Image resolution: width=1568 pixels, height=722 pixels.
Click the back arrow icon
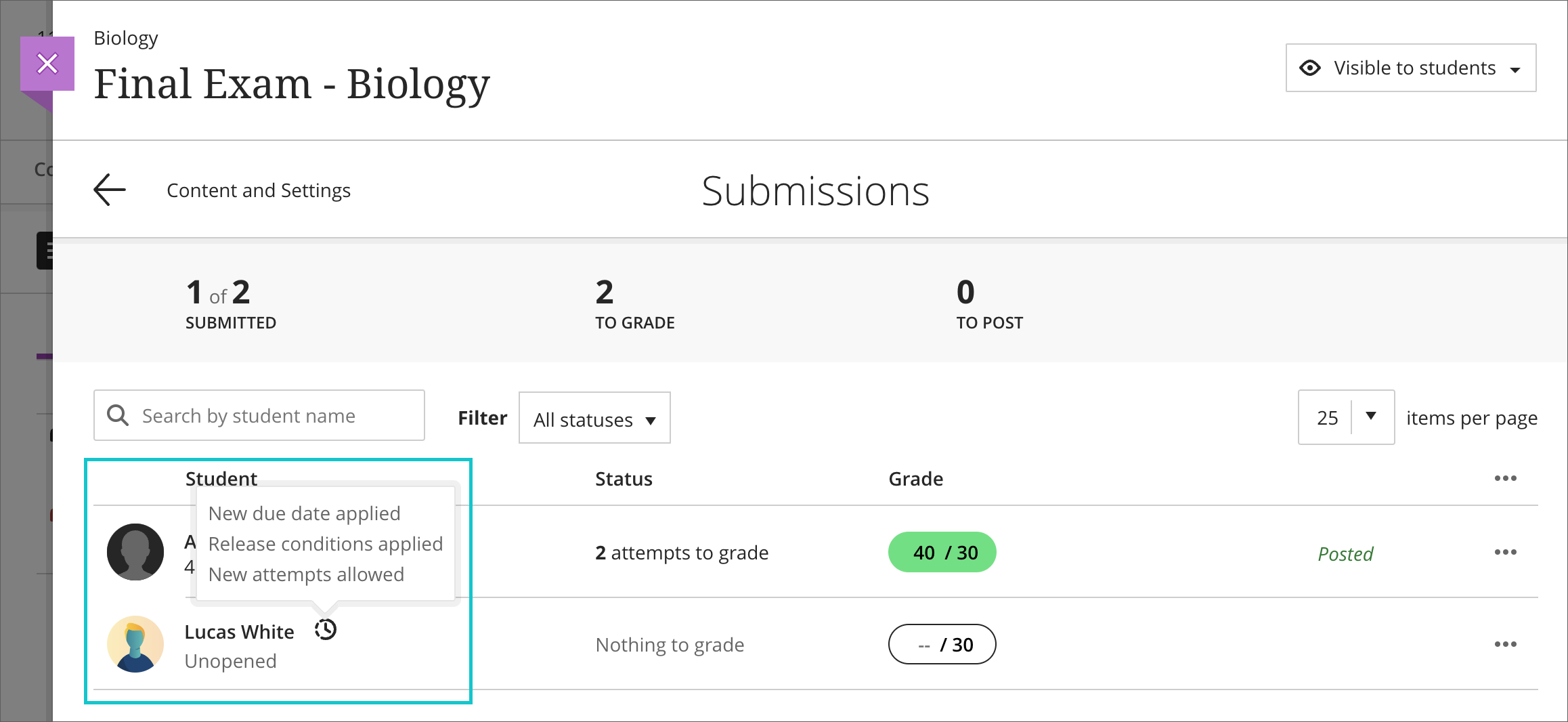point(110,190)
